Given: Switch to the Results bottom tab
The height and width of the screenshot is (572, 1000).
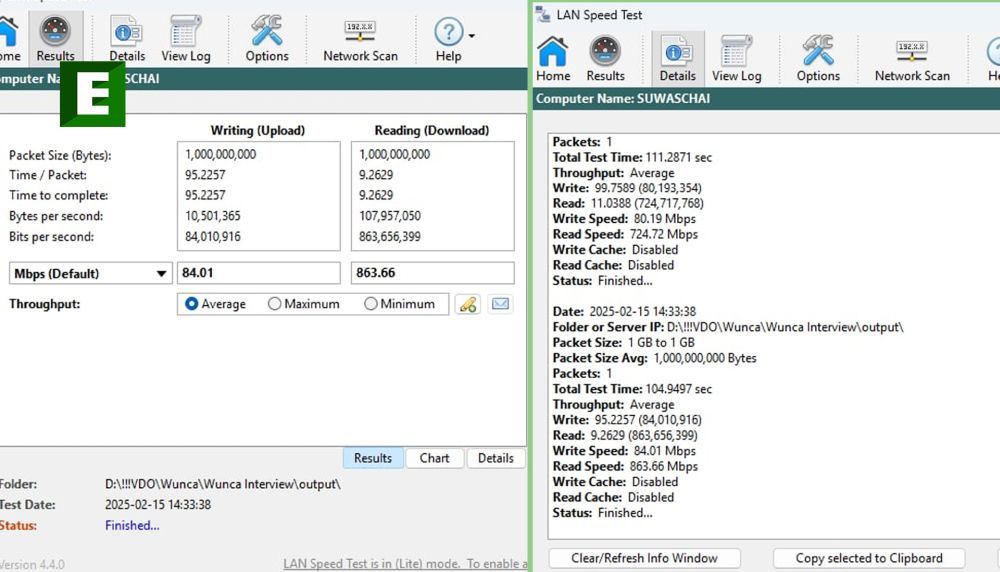Looking at the screenshot, I should (373, 458).
